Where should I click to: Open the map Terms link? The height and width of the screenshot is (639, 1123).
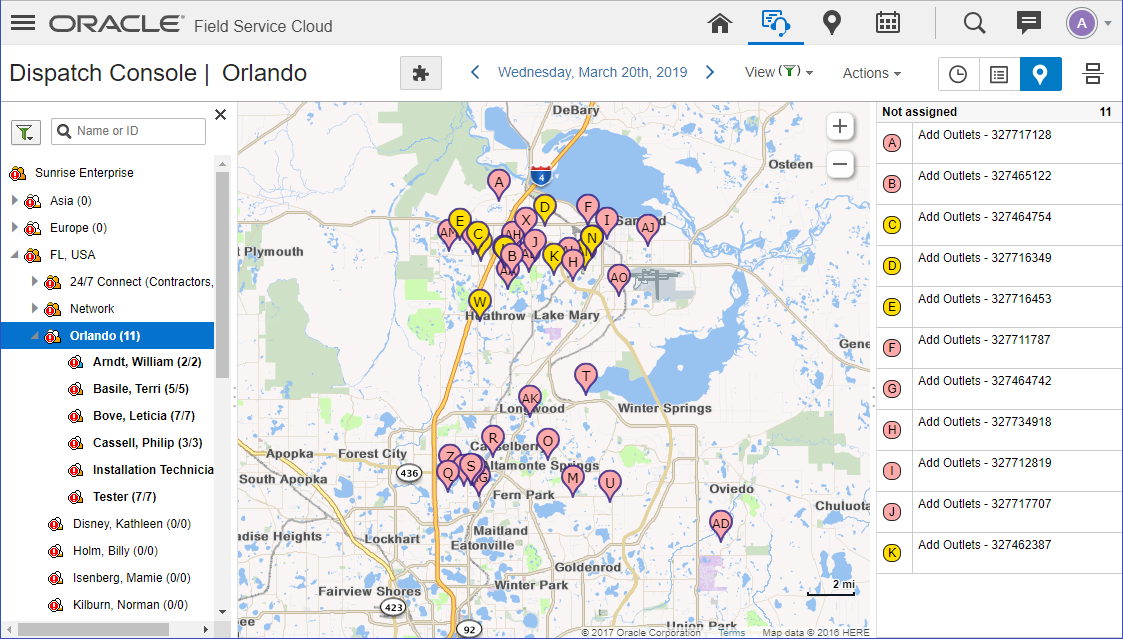731,633
